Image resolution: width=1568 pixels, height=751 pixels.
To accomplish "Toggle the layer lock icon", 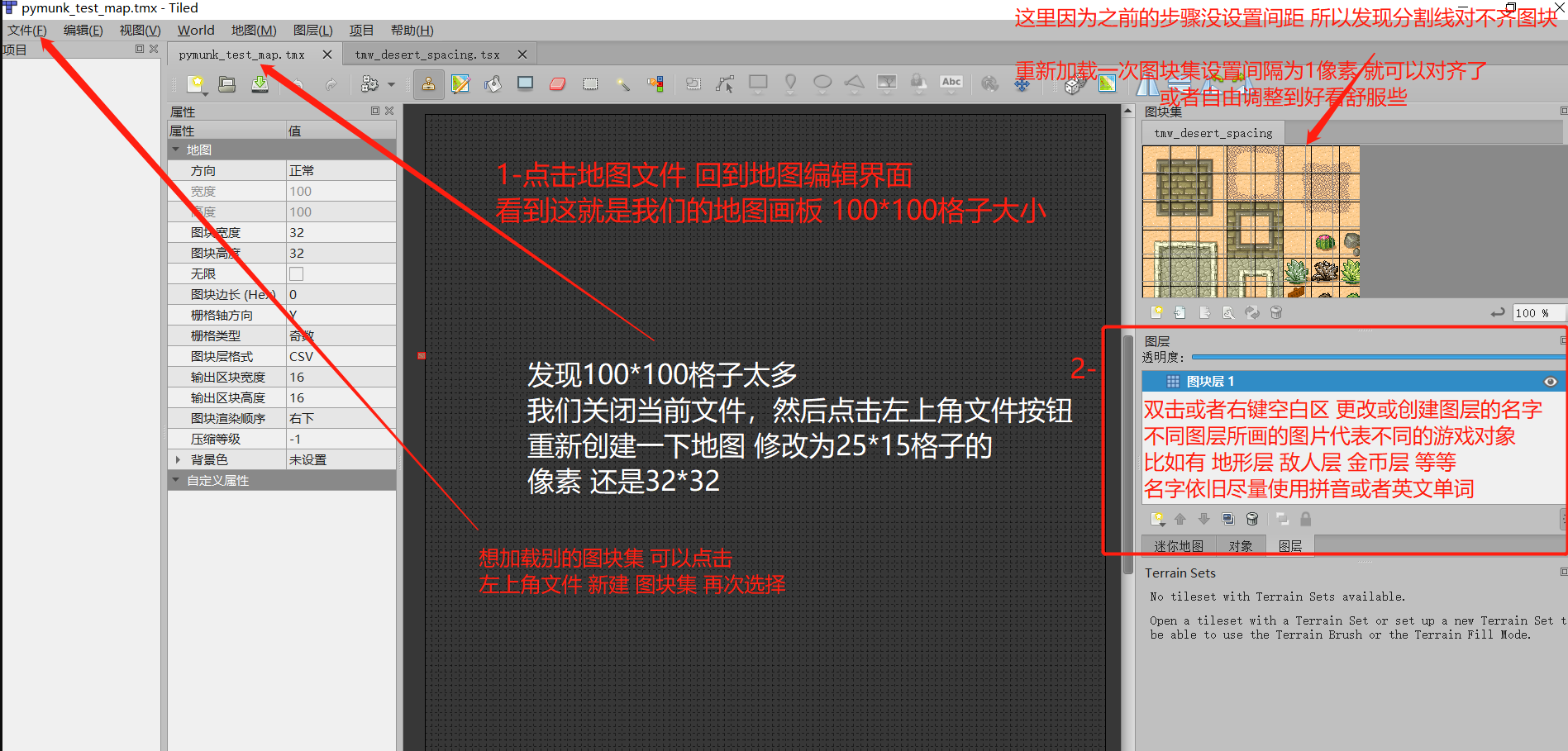I will [x=1306, y=519].
